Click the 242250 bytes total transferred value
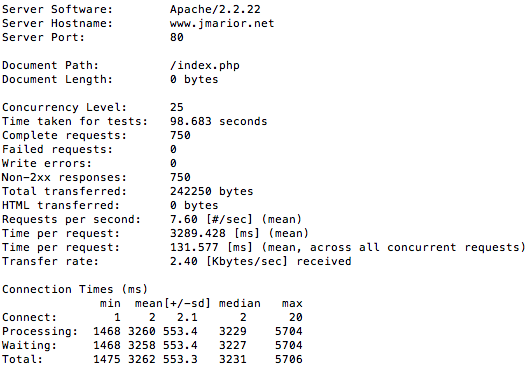This screenshot has height=375, width=532. 212,191
